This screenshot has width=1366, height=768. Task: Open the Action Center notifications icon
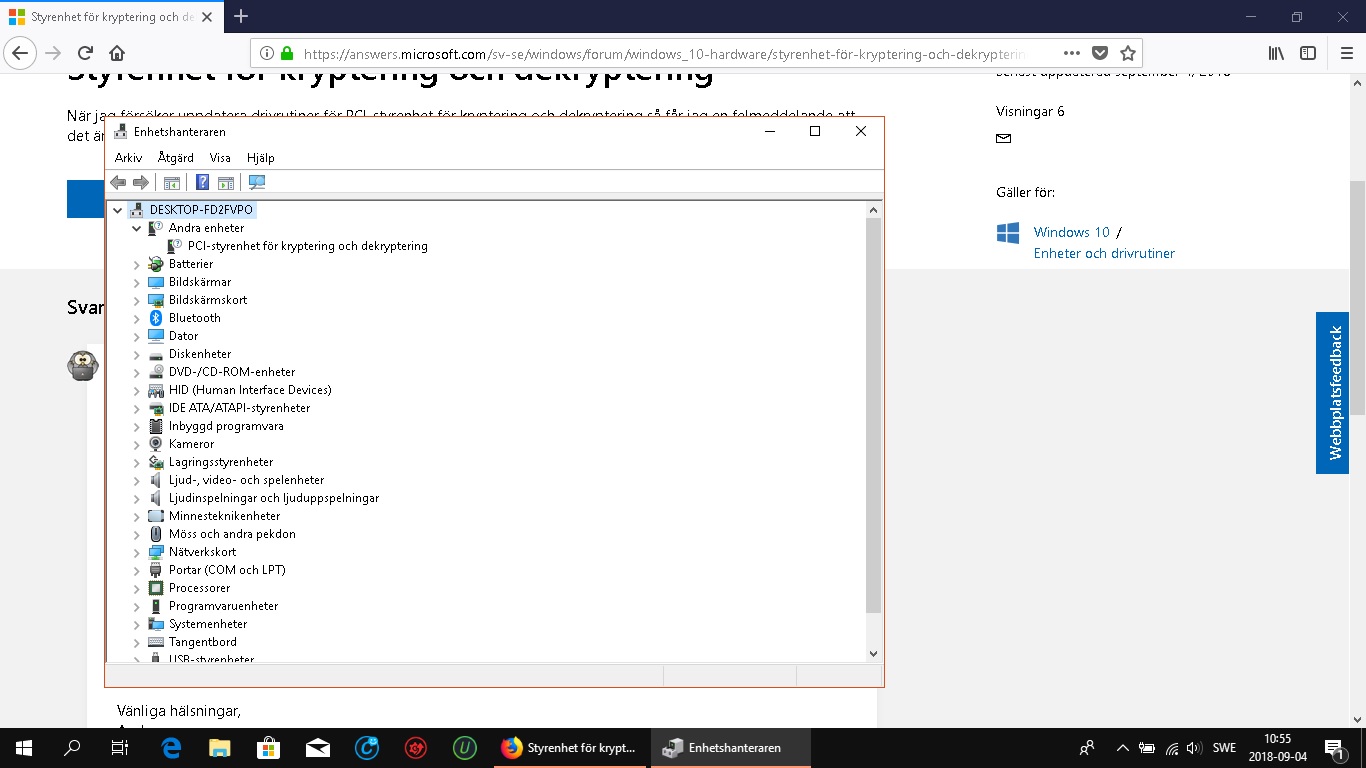coord(1333,747)
